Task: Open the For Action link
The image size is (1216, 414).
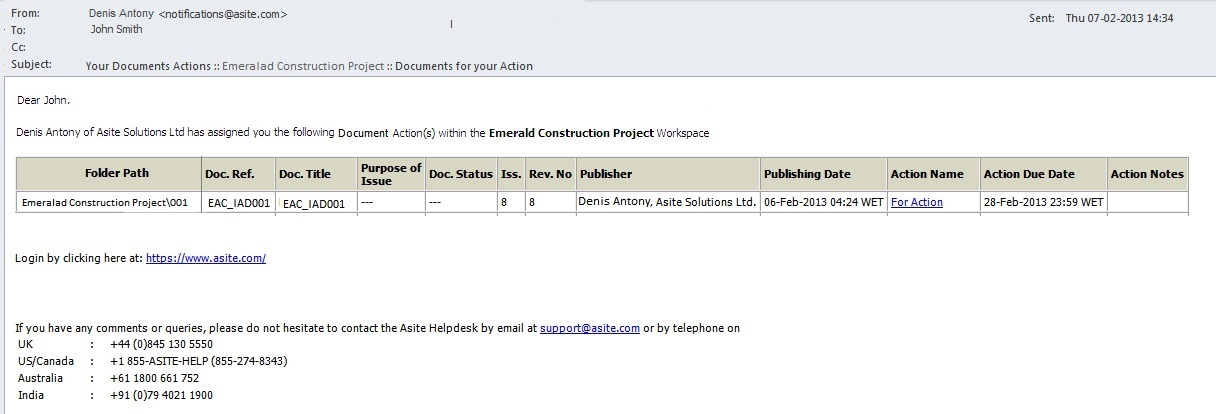Action: (x=917, y=202)
